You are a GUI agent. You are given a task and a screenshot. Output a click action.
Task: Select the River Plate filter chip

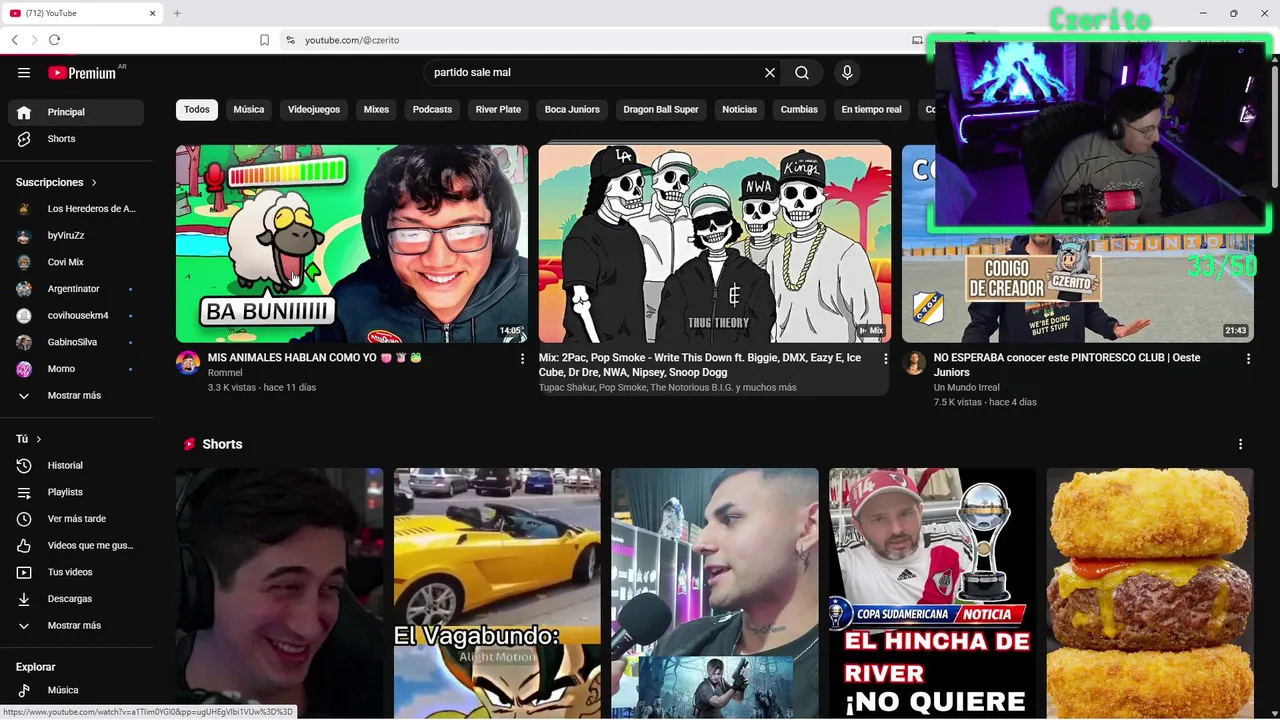[498, 109]
